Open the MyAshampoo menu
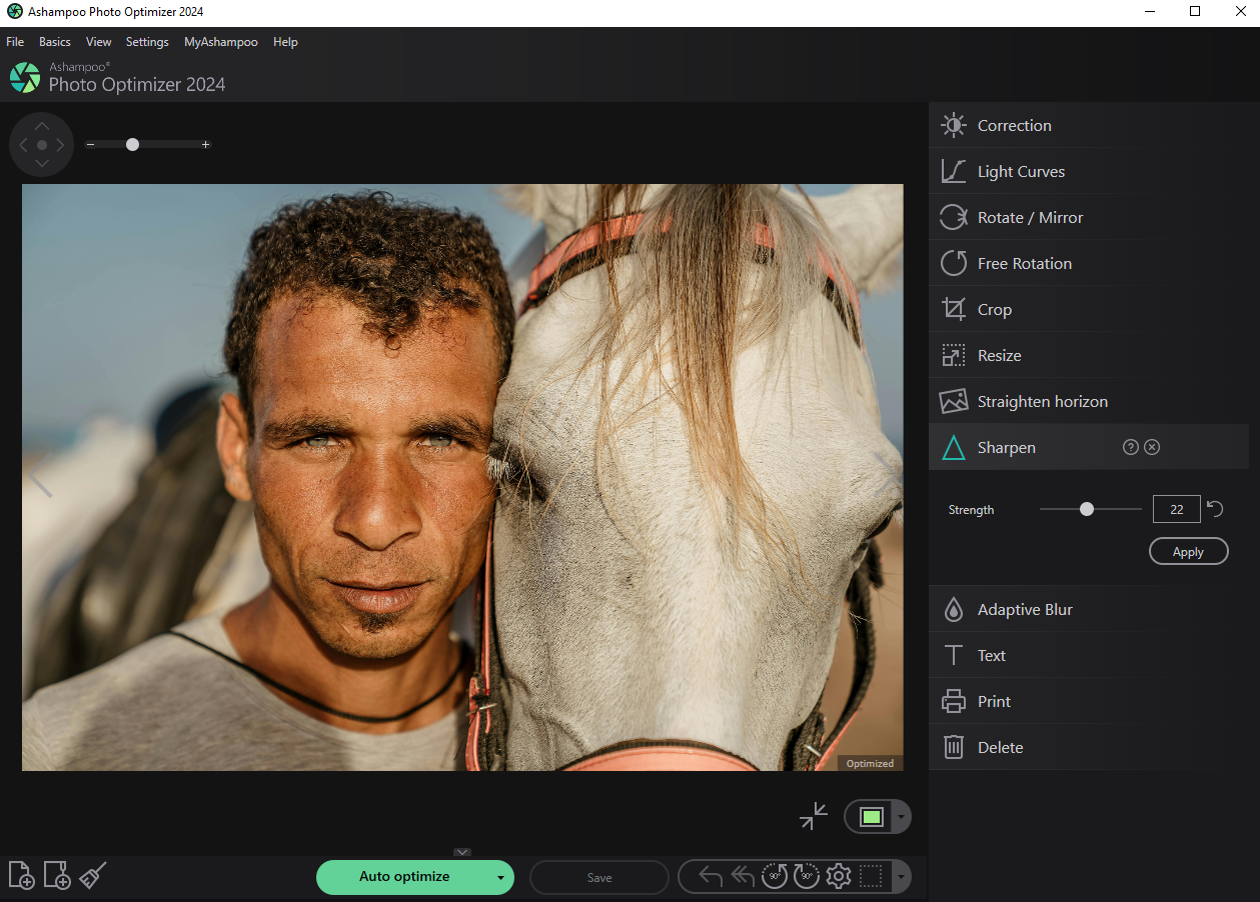 (221, 42)
